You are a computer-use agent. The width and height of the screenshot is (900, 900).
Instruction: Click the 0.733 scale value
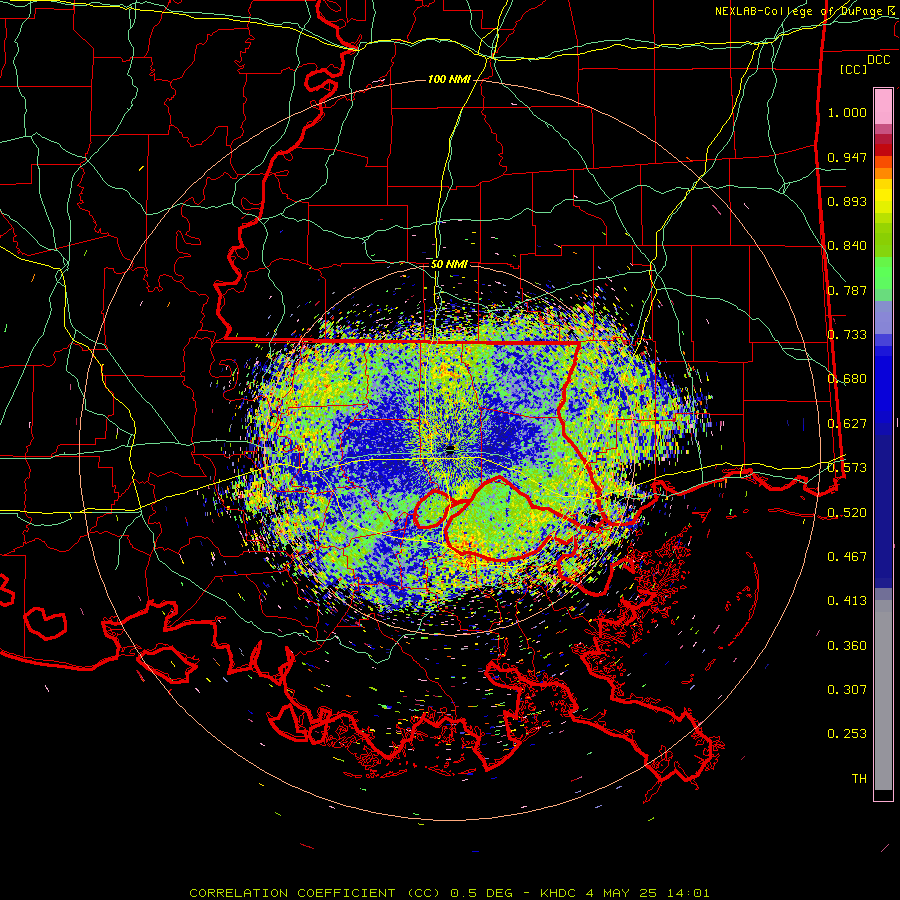click(847, 335)
